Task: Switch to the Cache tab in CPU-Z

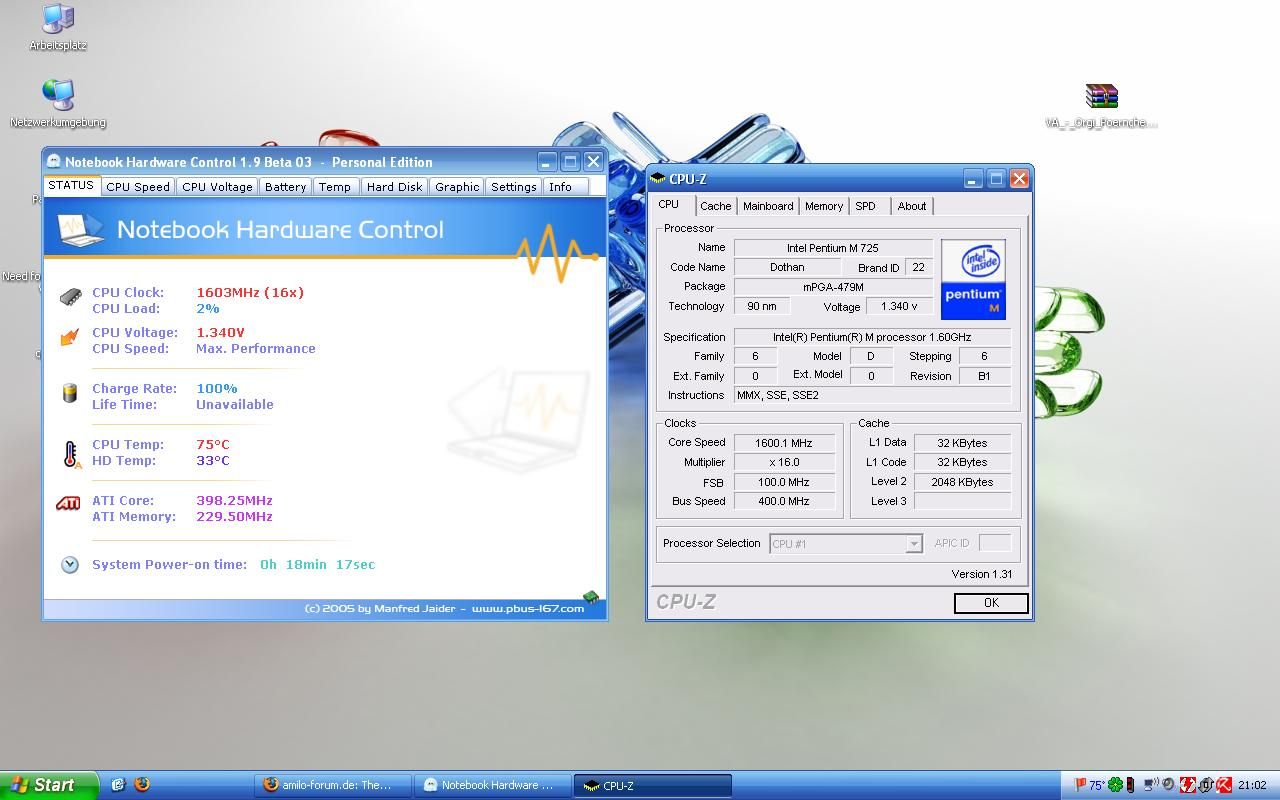Action: point(715,206)
